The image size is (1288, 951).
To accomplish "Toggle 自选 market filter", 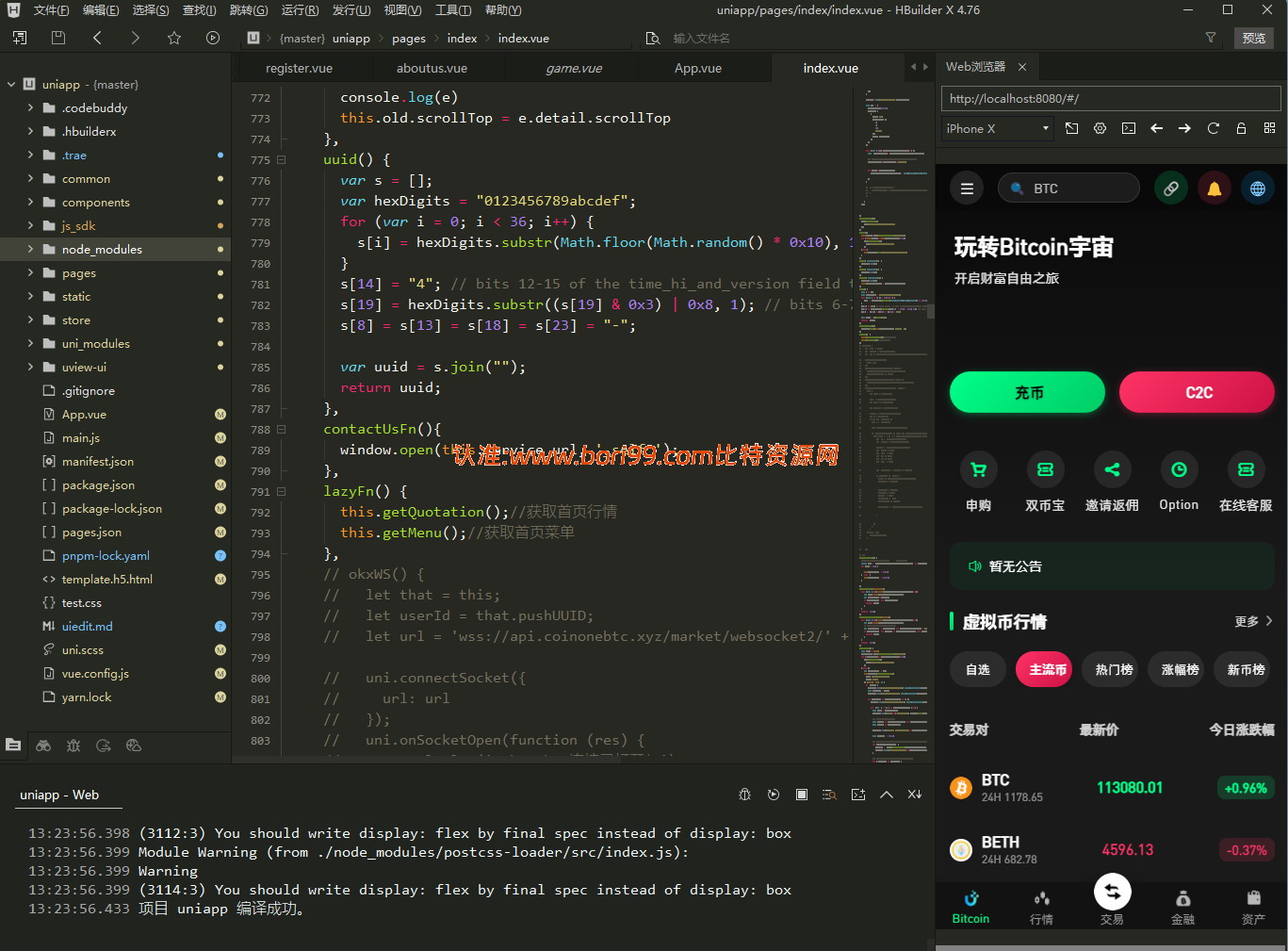I will (978, 669).
